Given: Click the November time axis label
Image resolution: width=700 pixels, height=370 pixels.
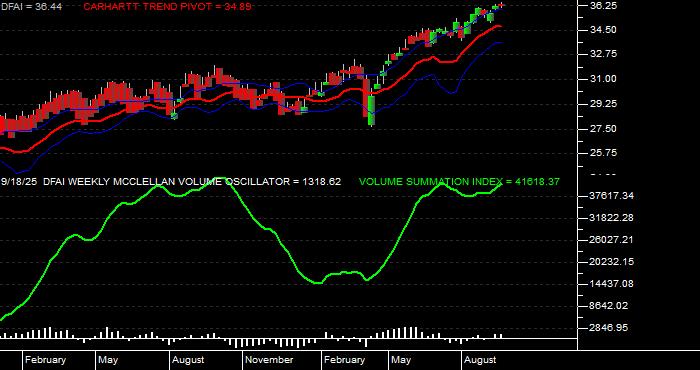Looking at the screenshot, I should point(270,360).
